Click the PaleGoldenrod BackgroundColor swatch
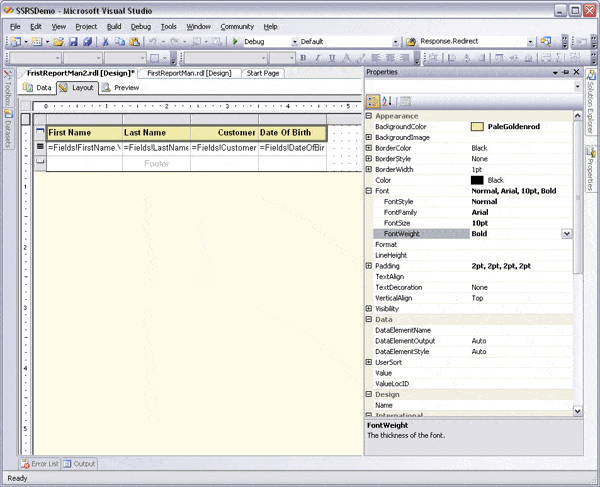 point(477,127)
